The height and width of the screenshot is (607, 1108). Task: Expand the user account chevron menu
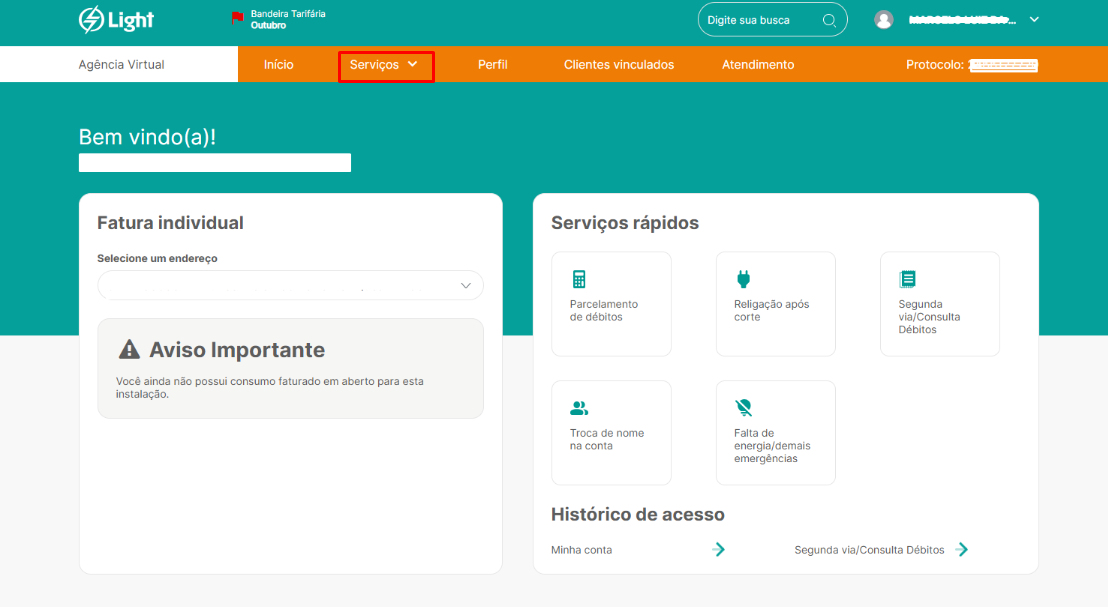click(x=1034, y=20)
